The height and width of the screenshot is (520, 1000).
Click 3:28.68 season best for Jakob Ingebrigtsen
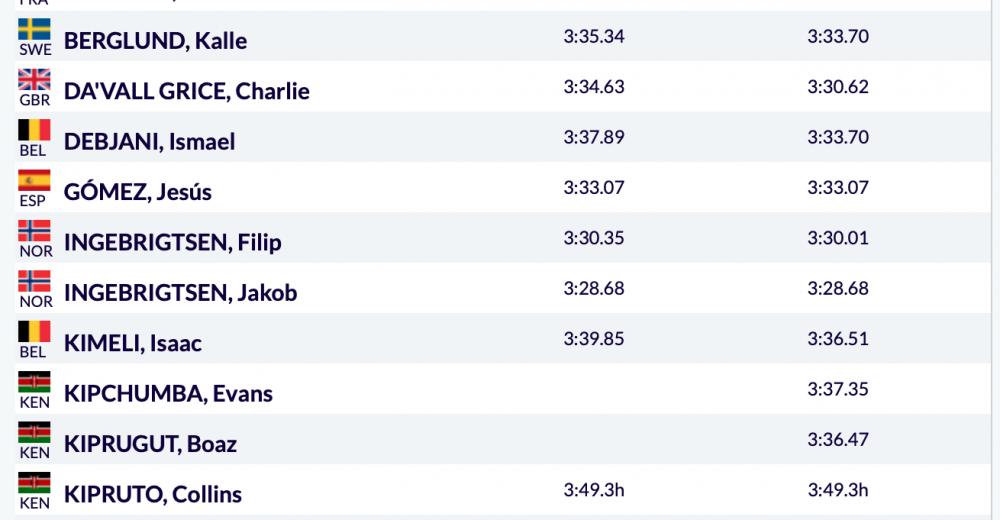[594, 288]
